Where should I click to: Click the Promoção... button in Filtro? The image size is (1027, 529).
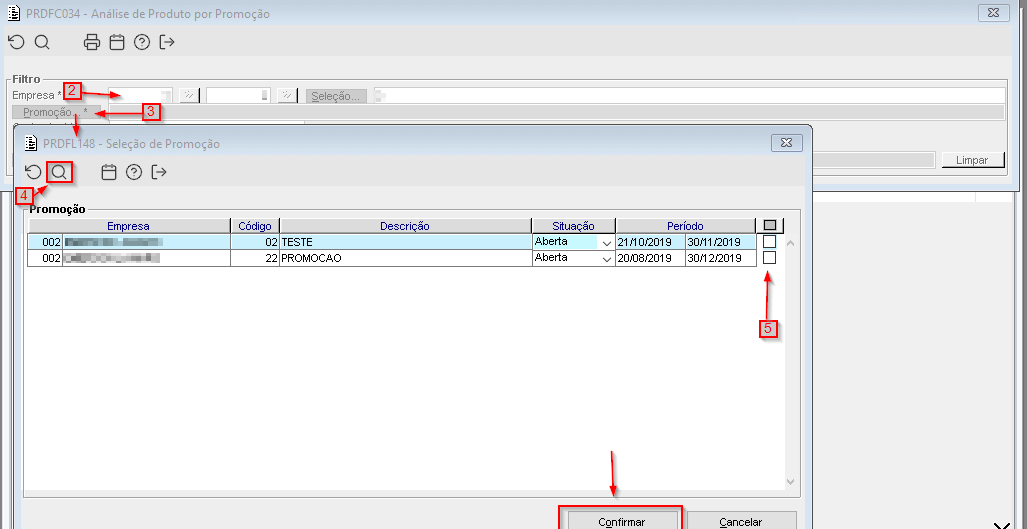click(56, 113)
